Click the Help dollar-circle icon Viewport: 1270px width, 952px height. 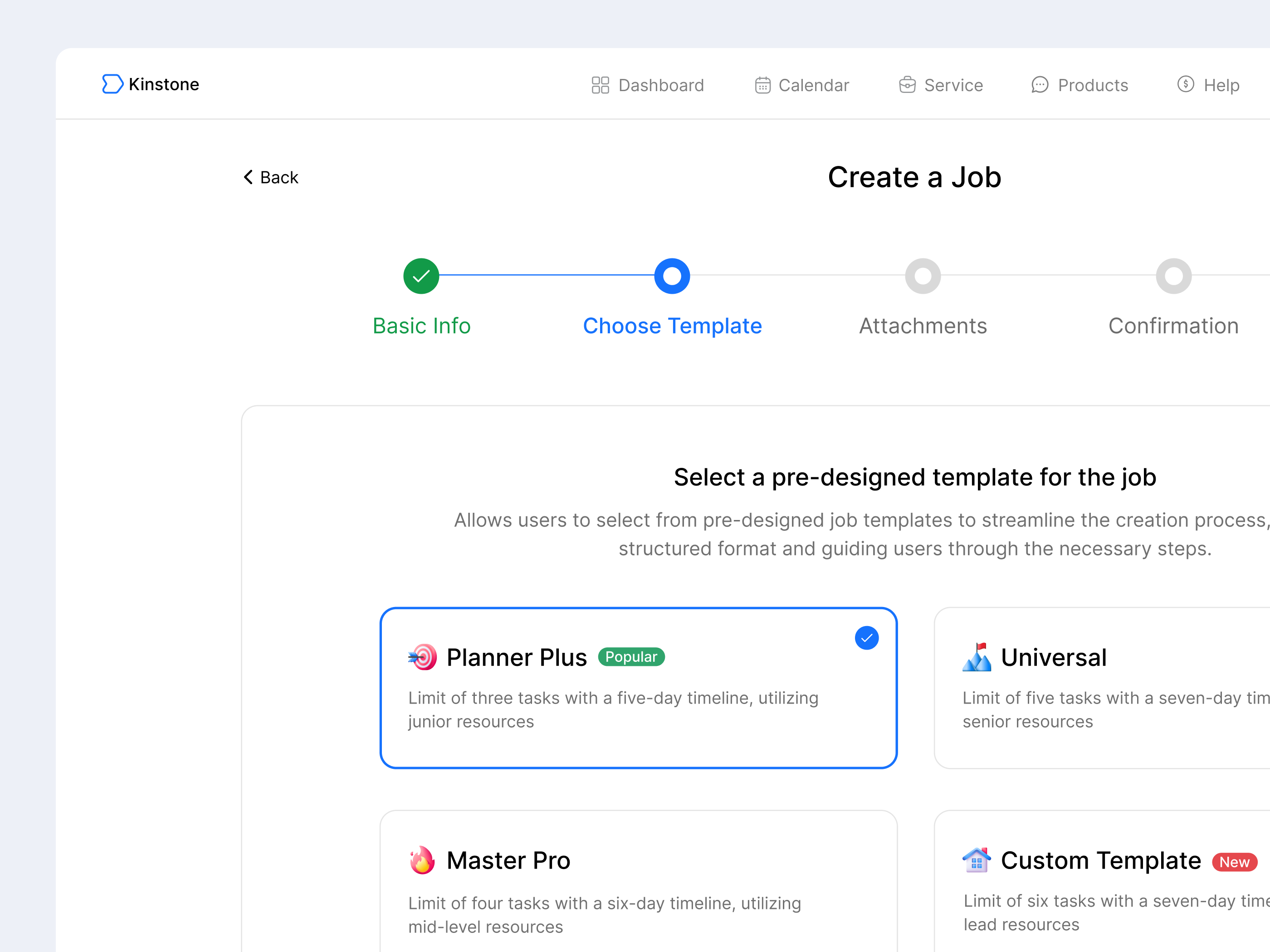[x=1185, y=84]
